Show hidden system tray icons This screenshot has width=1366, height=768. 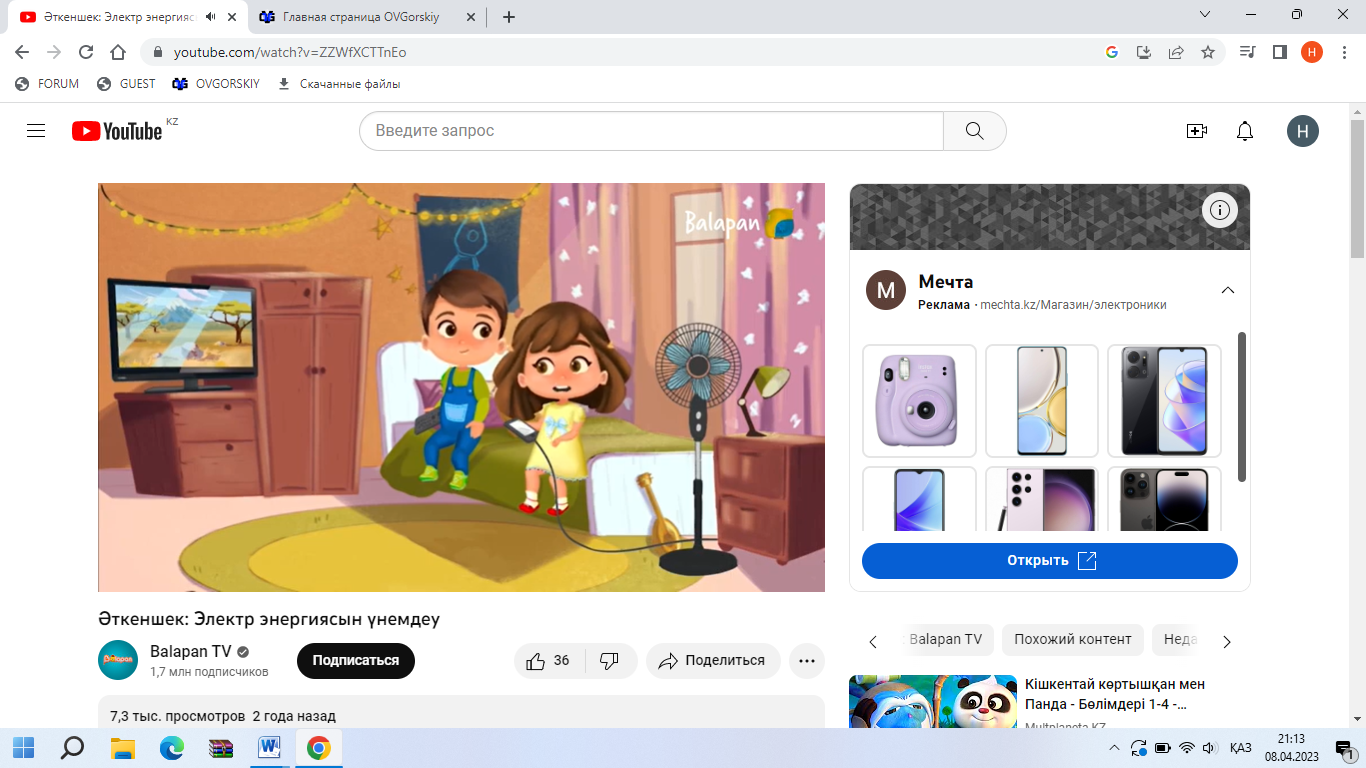[x=1115, y=748]
